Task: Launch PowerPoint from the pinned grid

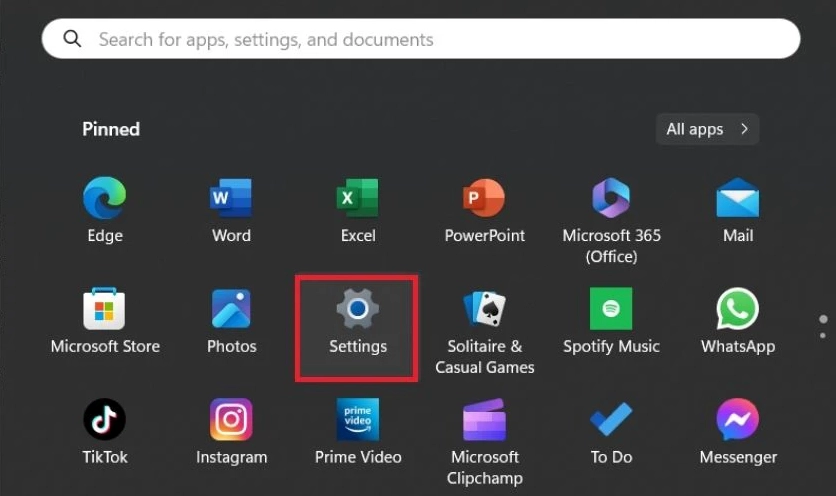Action: [484, 199]
